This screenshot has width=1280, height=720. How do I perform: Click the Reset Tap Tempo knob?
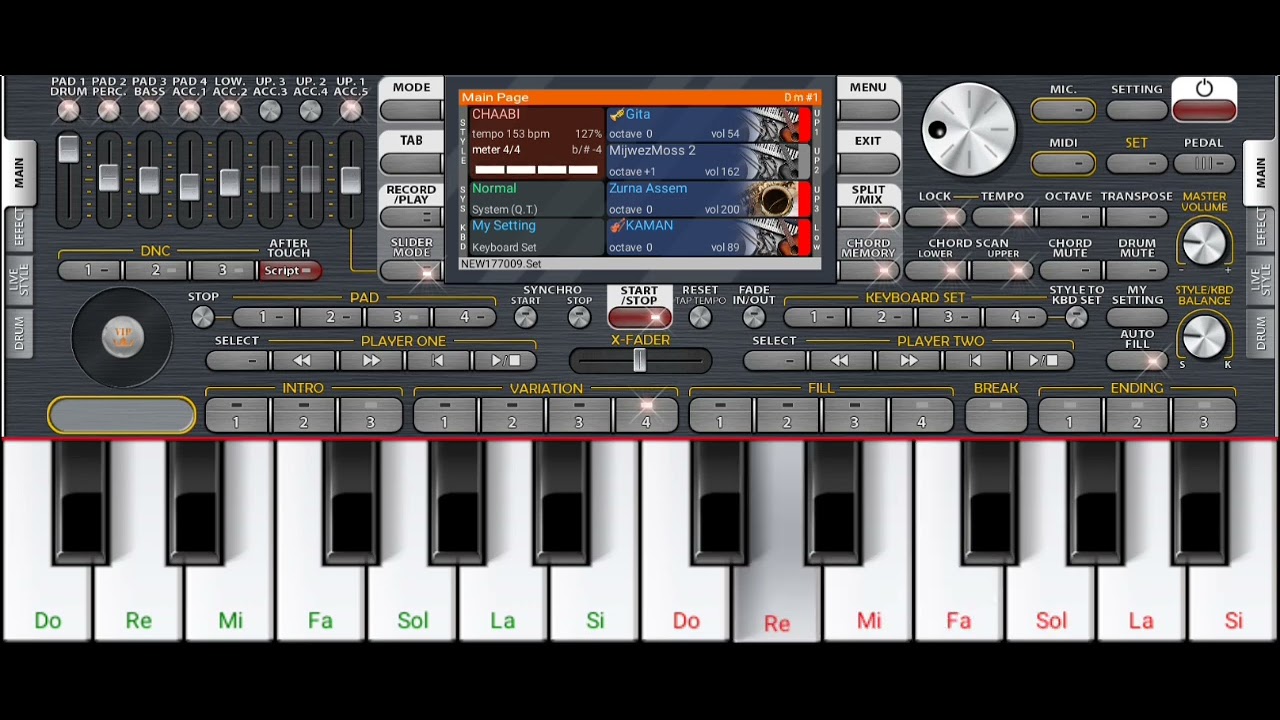click(x=700, y=318)
